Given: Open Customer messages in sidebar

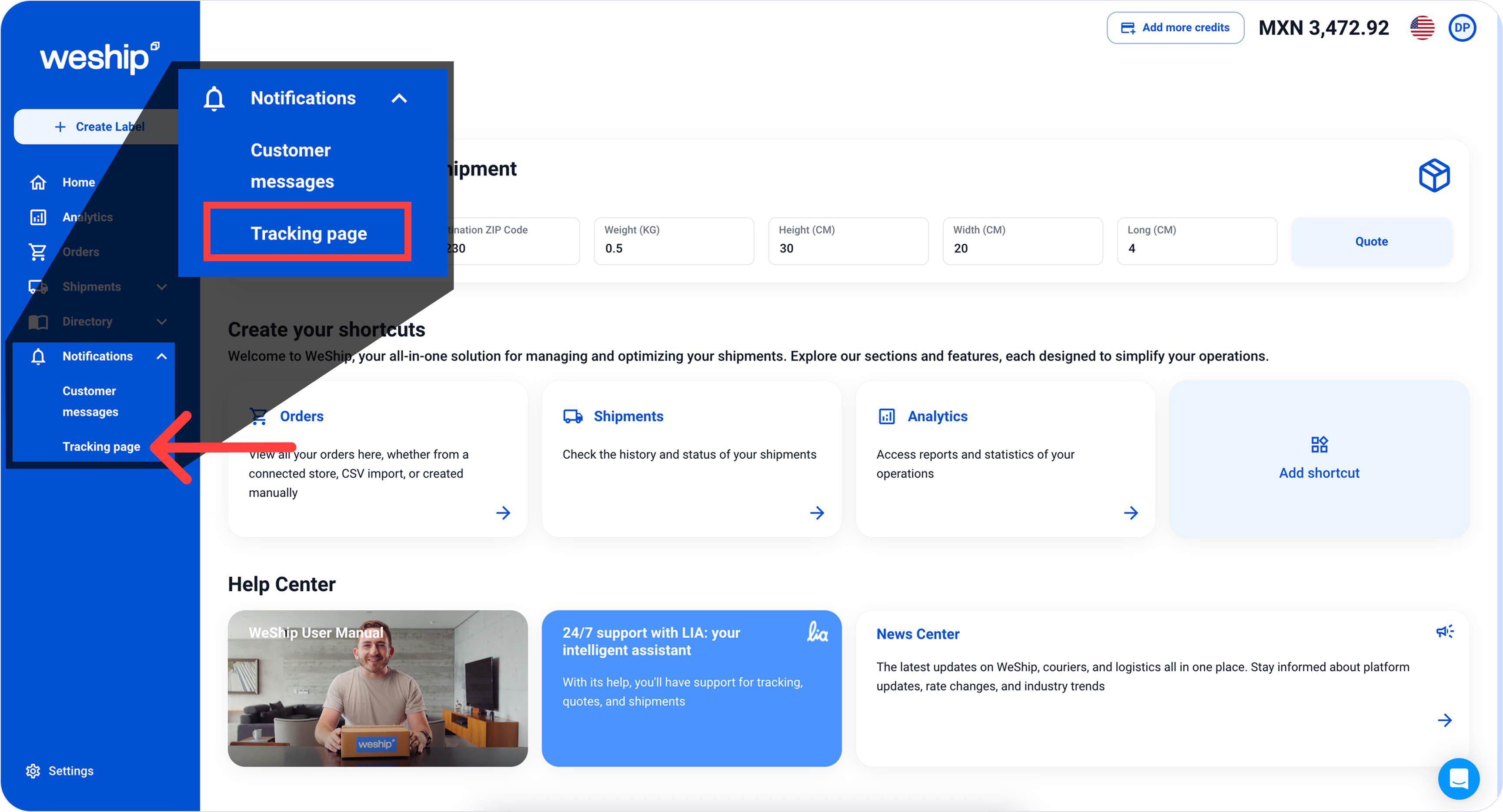Looking at the screenshot, I should coord(90,401).
